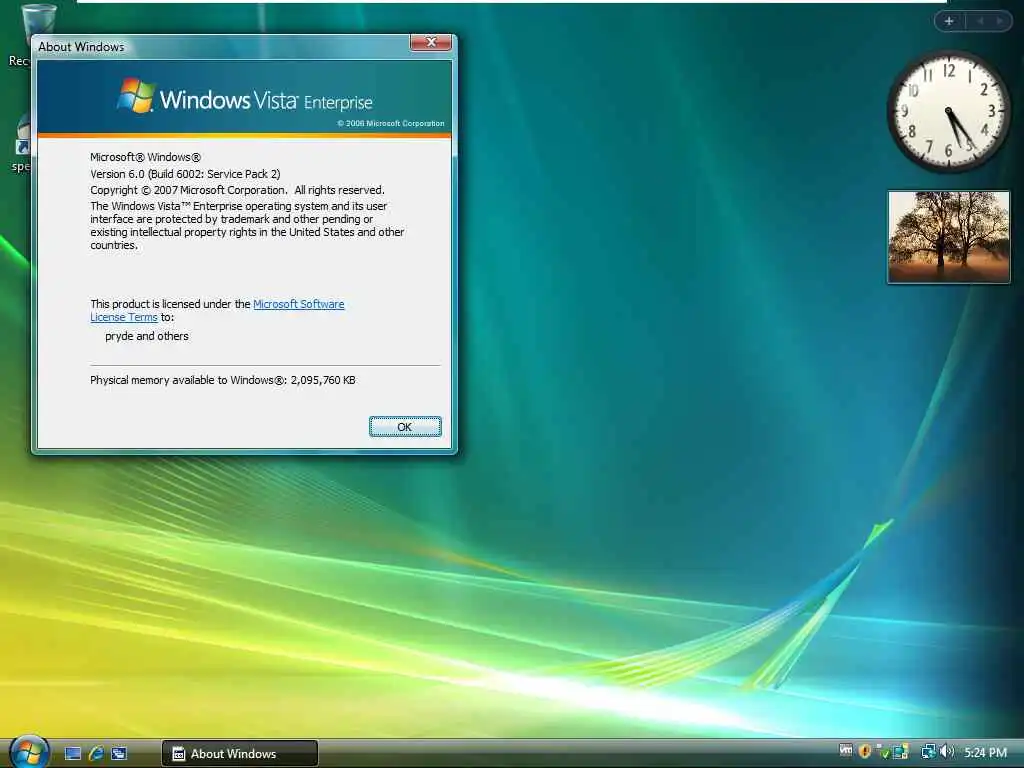Select About Windows taskbar button
Screen dimensions: 1024x768
point(240,754)
